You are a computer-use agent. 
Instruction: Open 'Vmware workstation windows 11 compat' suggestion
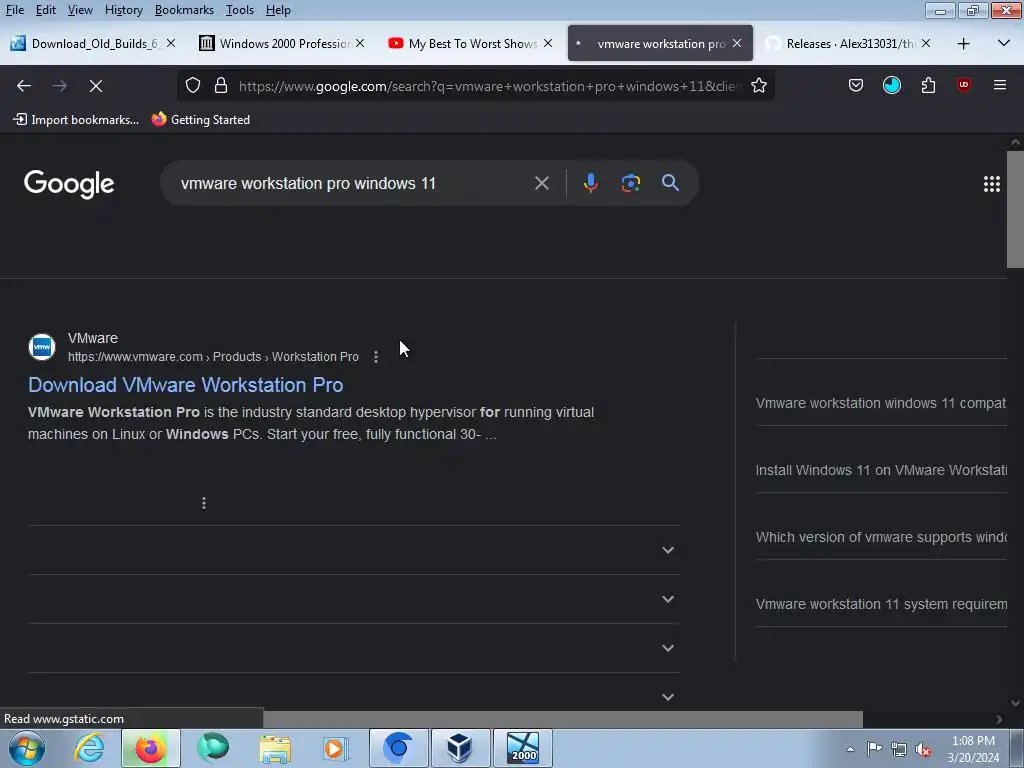coord(881,403)
